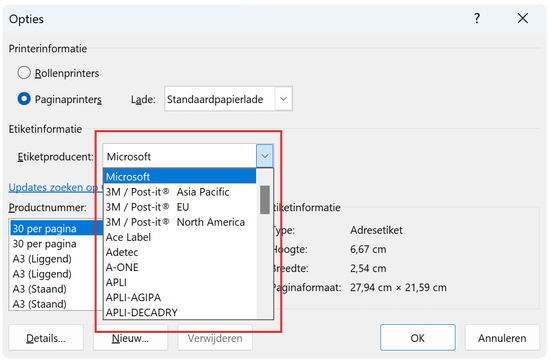Screen dimensions: 550x362
Task: Click the Adresetiket type value
Action: (376, 230)
